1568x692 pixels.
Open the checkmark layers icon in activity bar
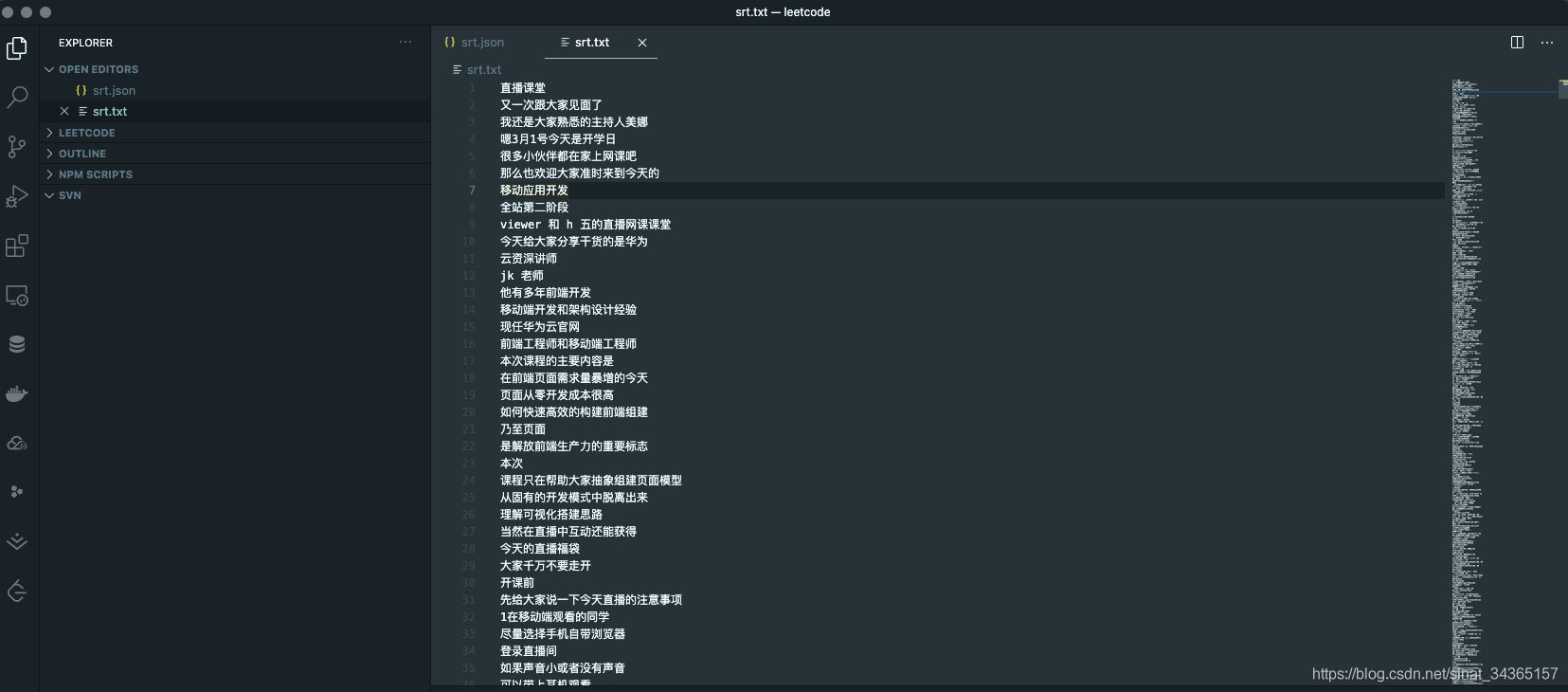(x=17, y=541)
